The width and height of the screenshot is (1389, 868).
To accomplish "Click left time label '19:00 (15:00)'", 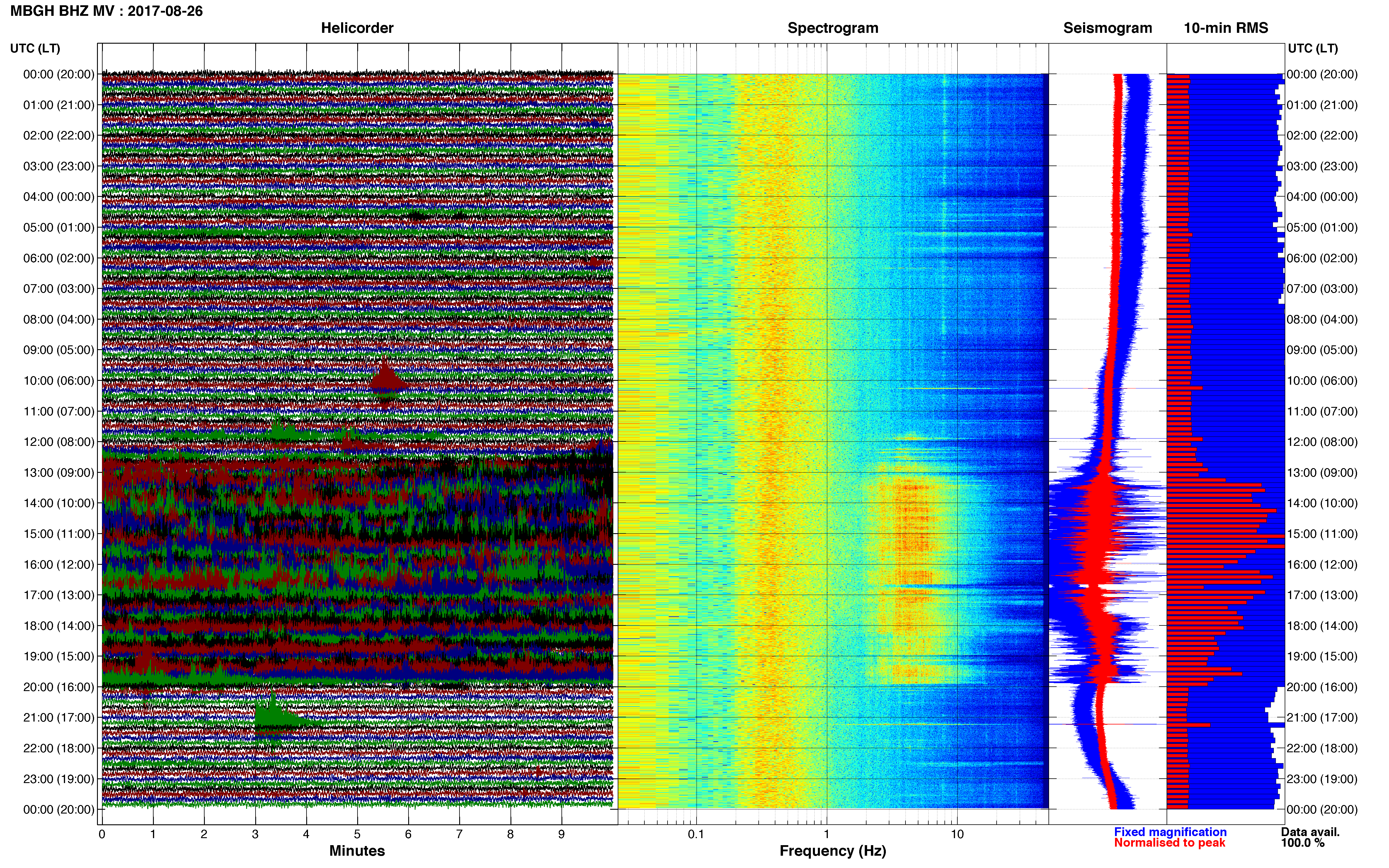I will point(59,656).
